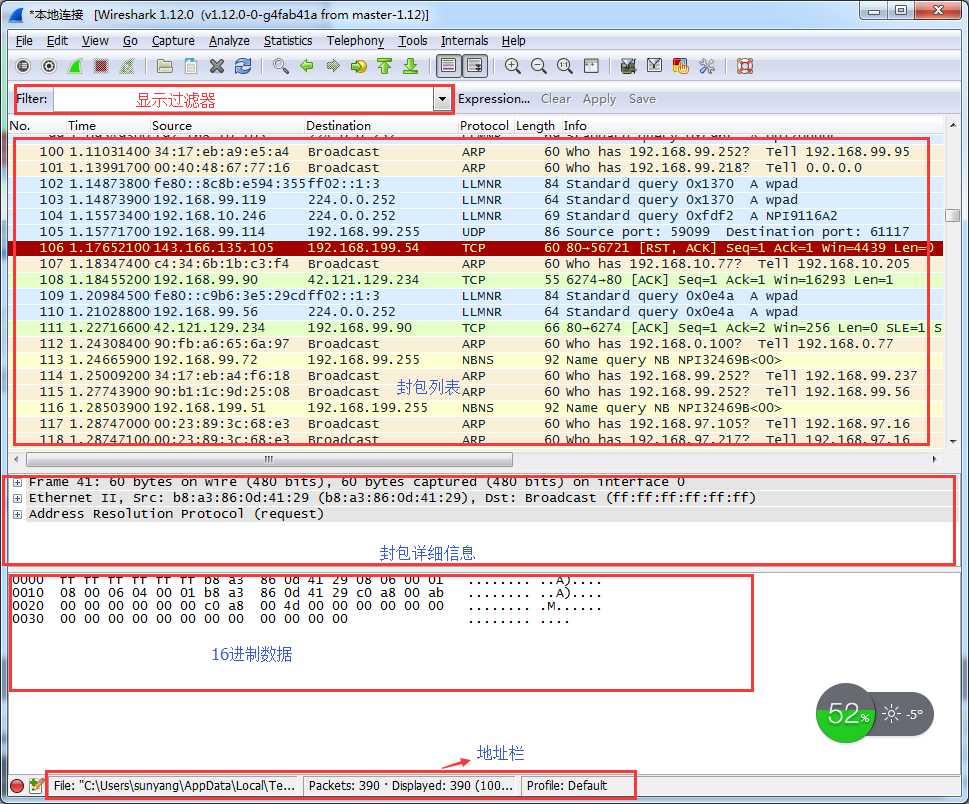
Task: Click the packet list vertical scrollbar thumb
Action: click(x=952, y=215)
